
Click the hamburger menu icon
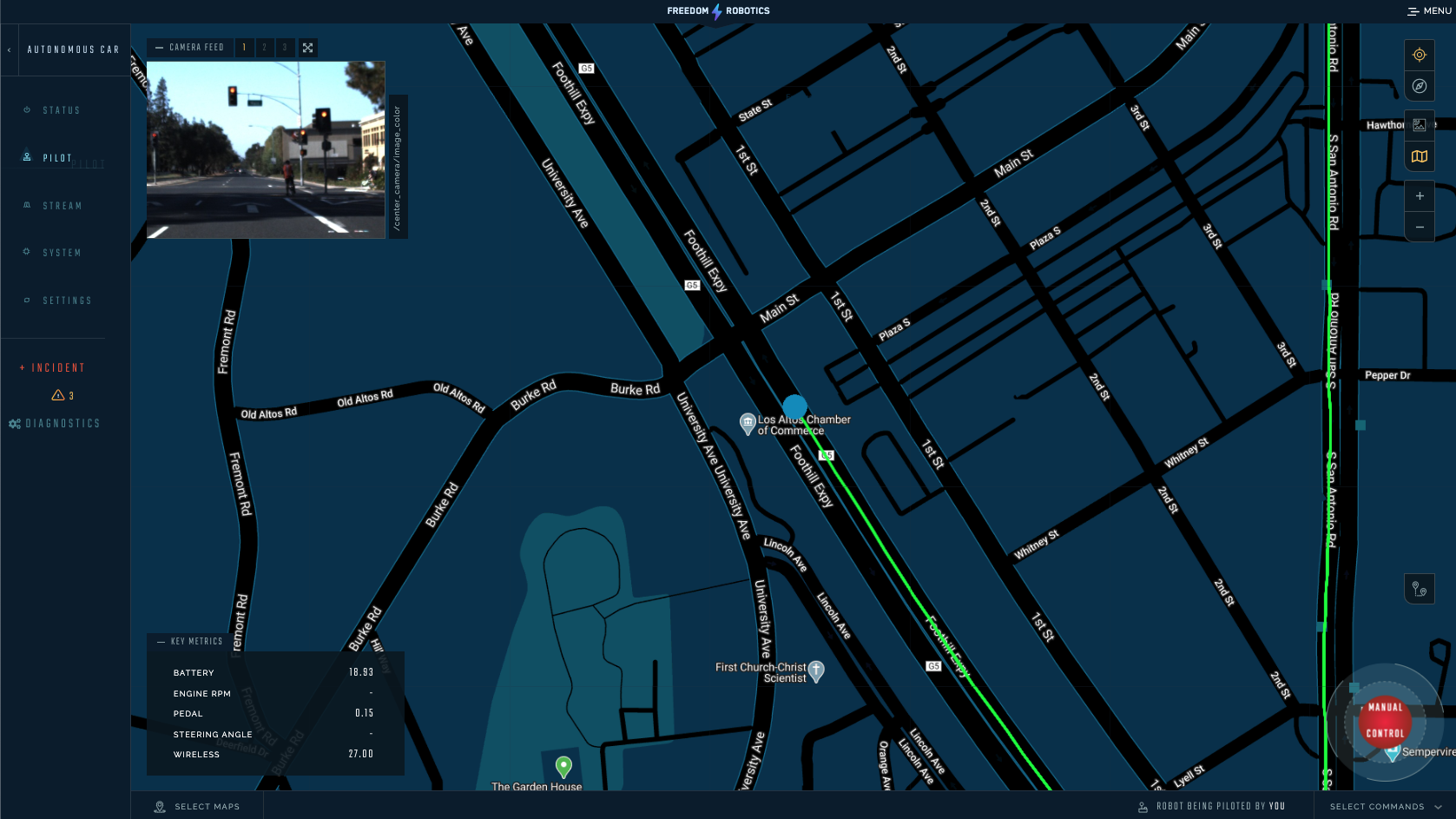click(x=1413, y=11)
